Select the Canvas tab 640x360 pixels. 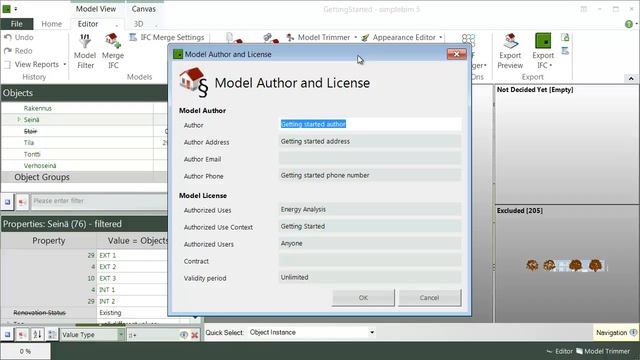pos(144,9)
